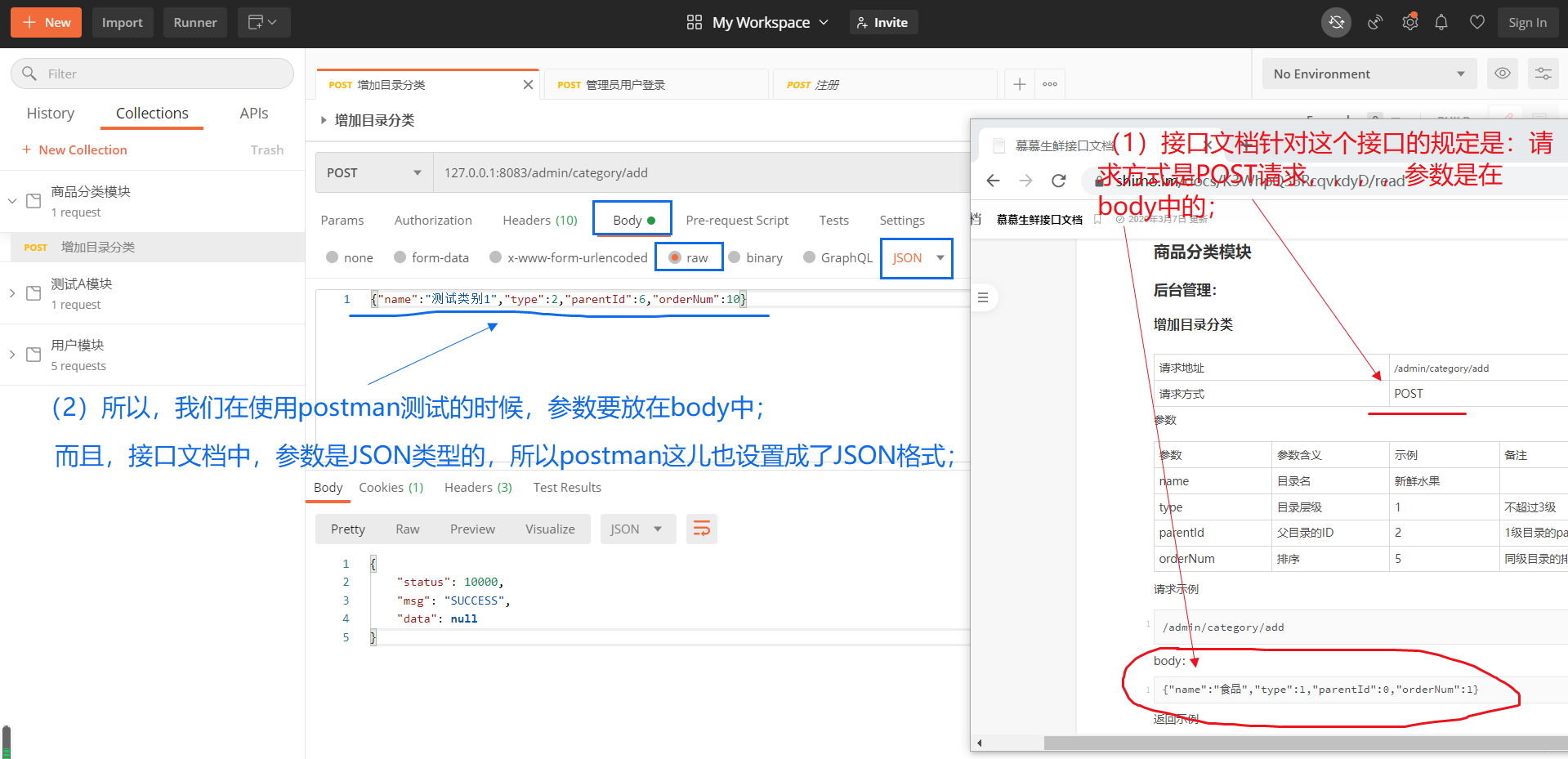Screen dimensions: 1568x759
Task: Switch to the History tab
Action: click(50, 113)
